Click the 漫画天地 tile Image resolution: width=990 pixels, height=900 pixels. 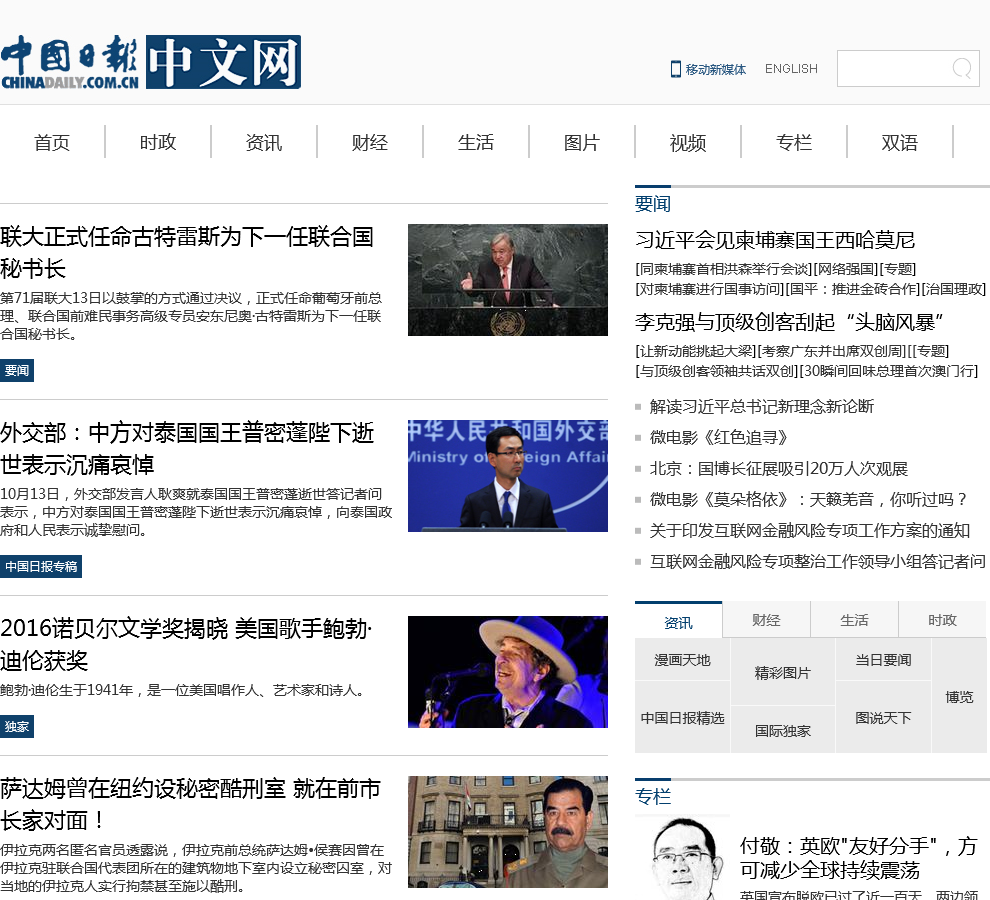coord(683,660)
